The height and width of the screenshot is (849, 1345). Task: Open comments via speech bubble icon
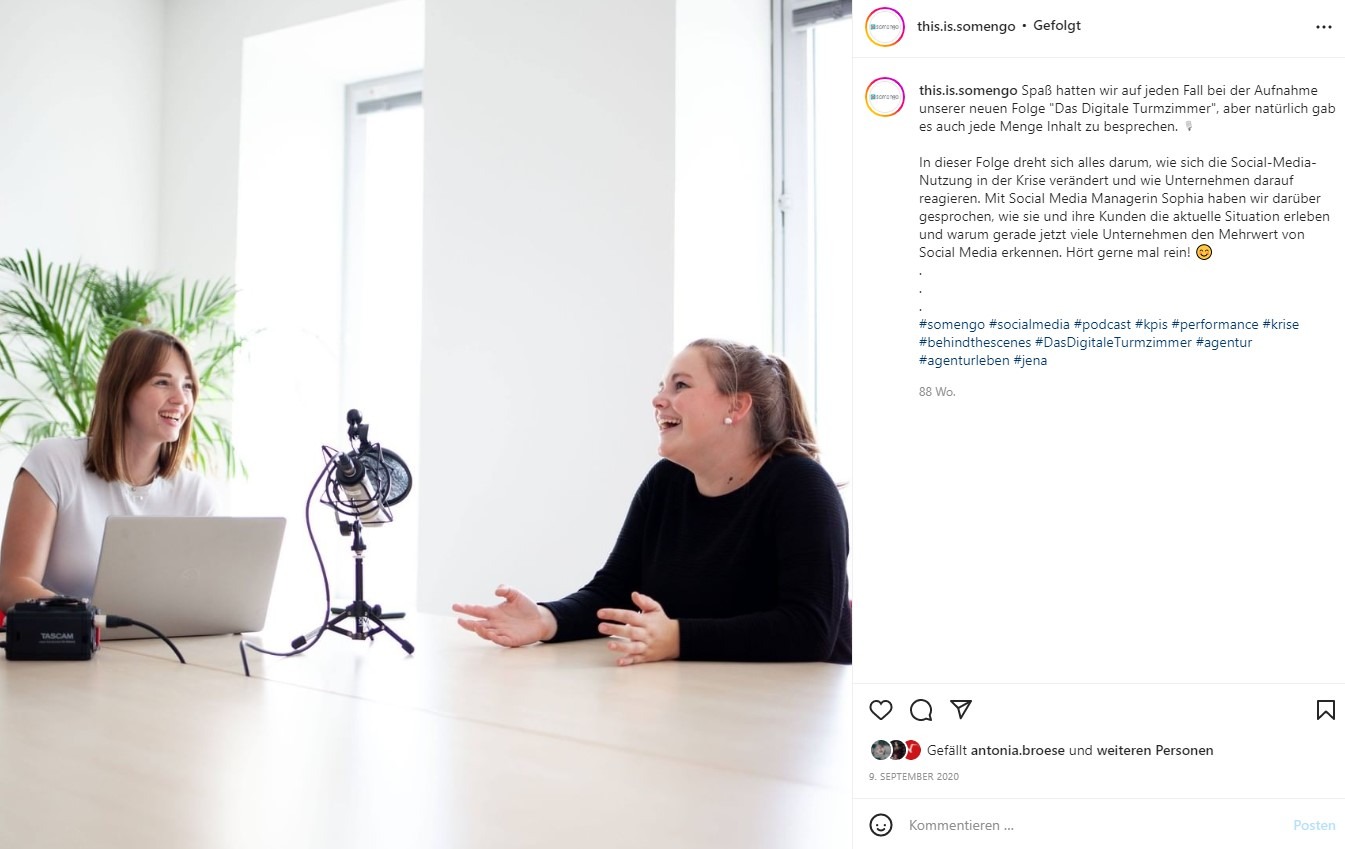921,710
